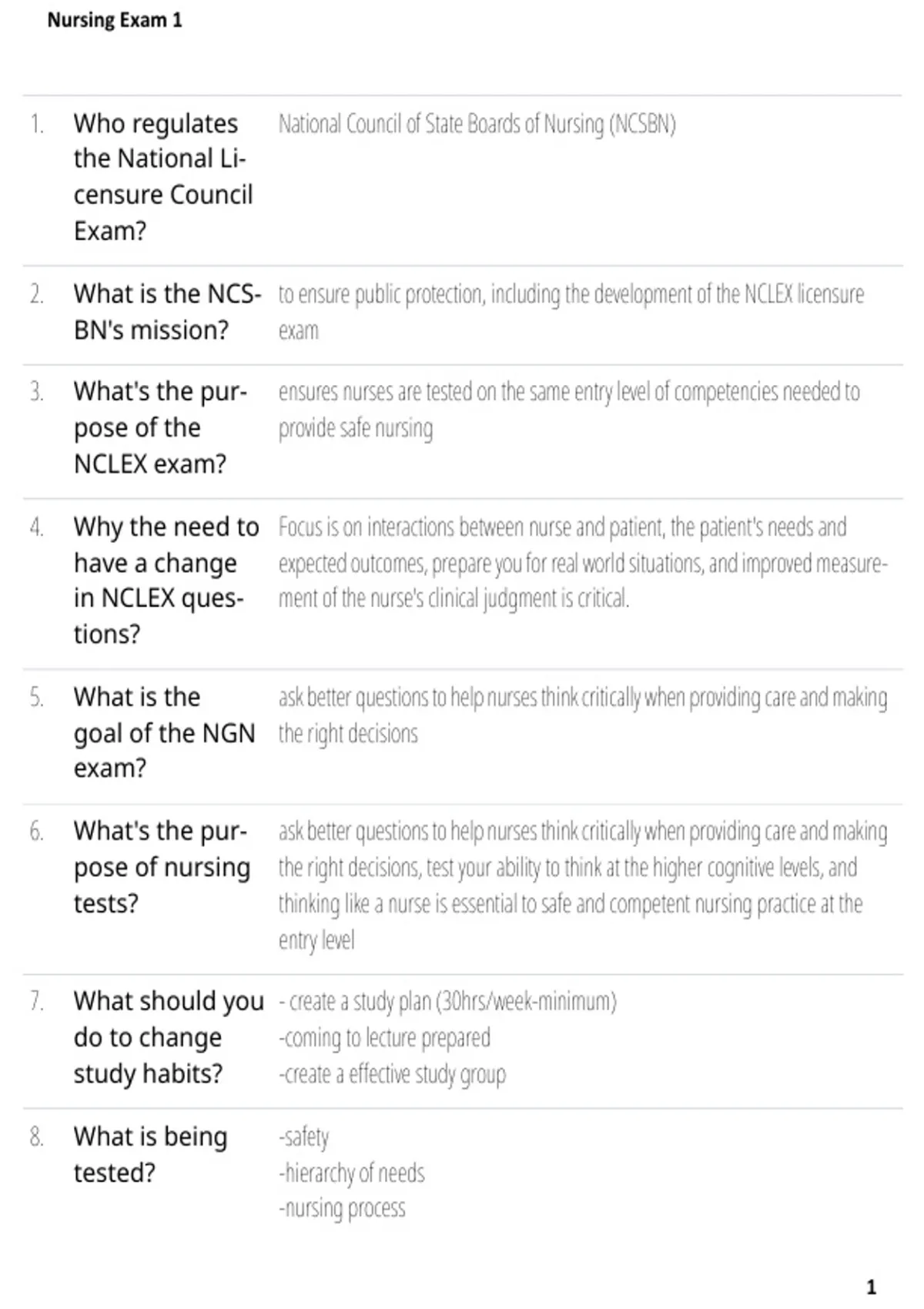The width and height of the screenshot is (924, 1309).
Task: Click '-hierarchy of needs' answer line
Action: 351,1173
